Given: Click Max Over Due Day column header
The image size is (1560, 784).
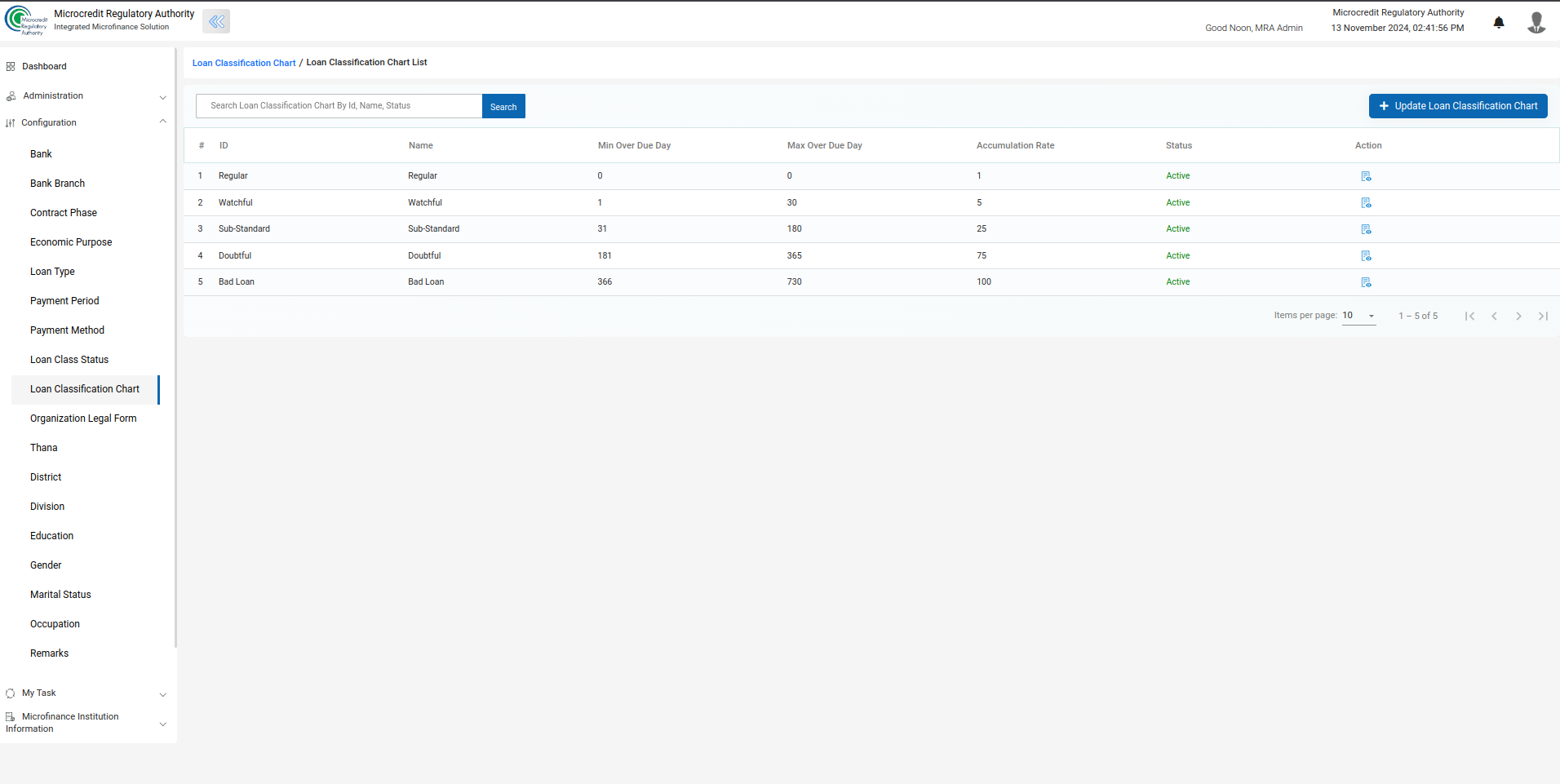Looking at the screenshot, I should pos(824,146).
